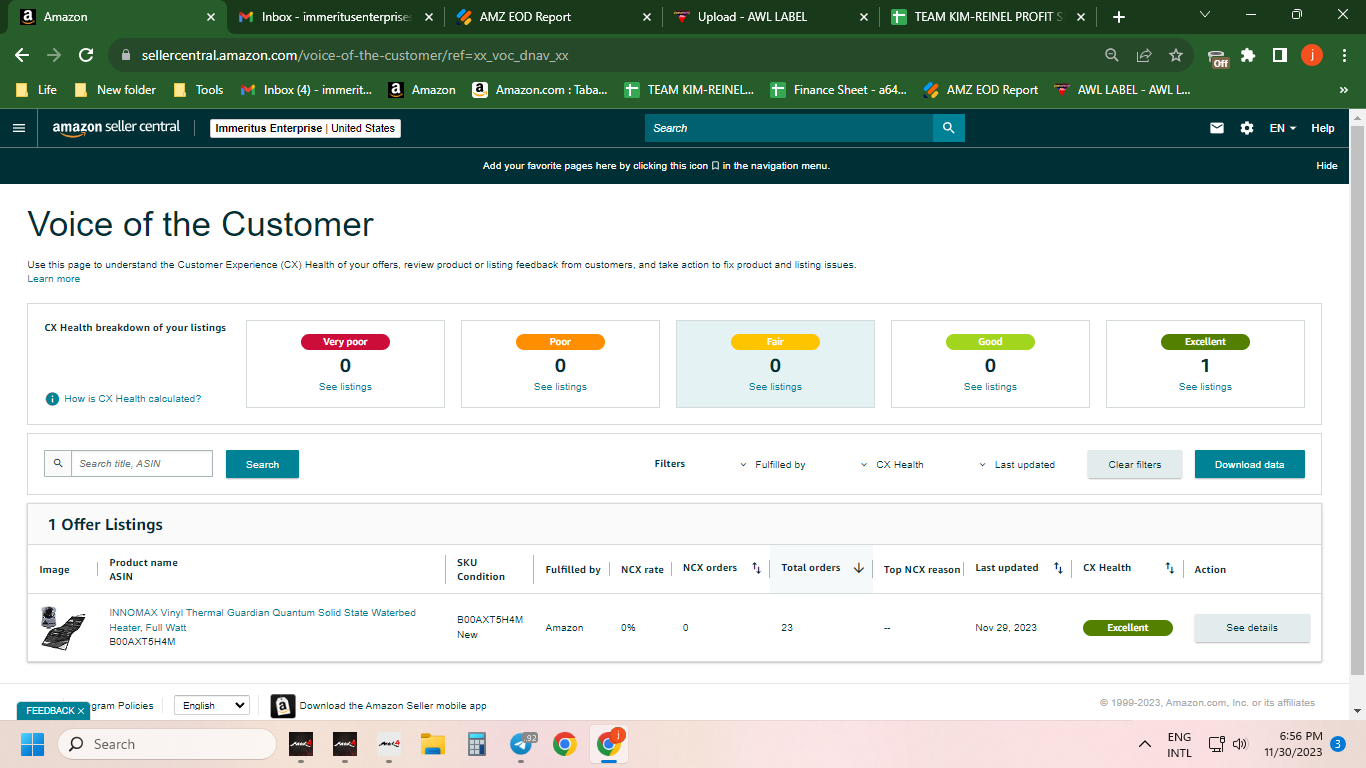Viewport: 1366px width, 768px height.
Task: Open the Extensions puzzle icon
Action: click(1248, 56)
